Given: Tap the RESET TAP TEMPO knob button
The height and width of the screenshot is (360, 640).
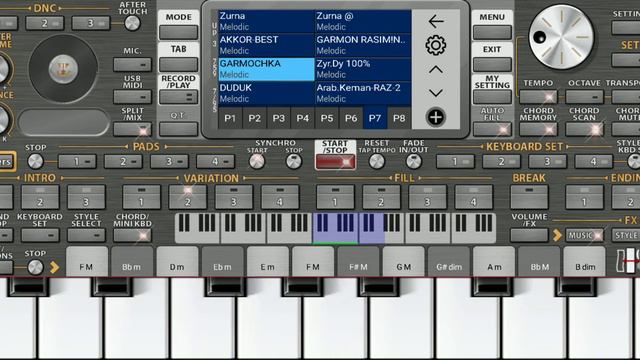Looking at the screenshot, I should click(x=377, y=162).
